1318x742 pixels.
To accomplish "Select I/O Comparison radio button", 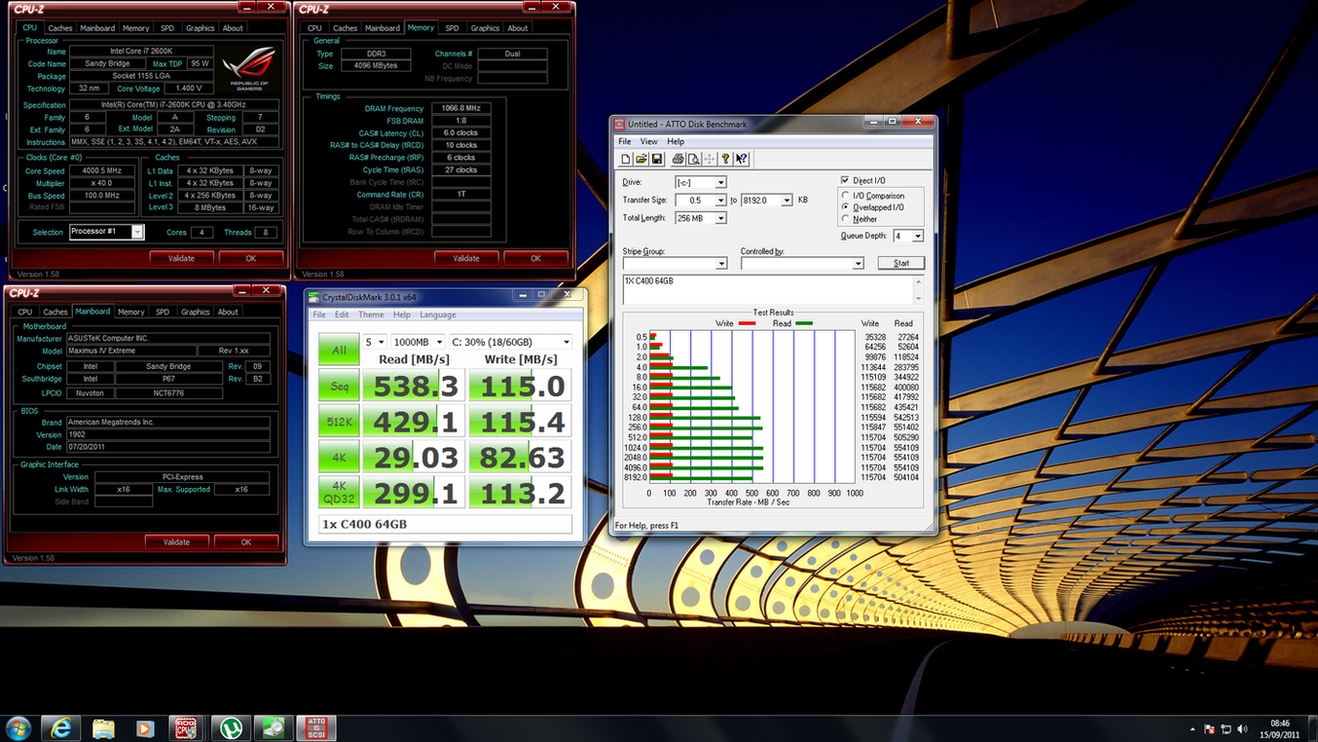I will pos(846,195).
